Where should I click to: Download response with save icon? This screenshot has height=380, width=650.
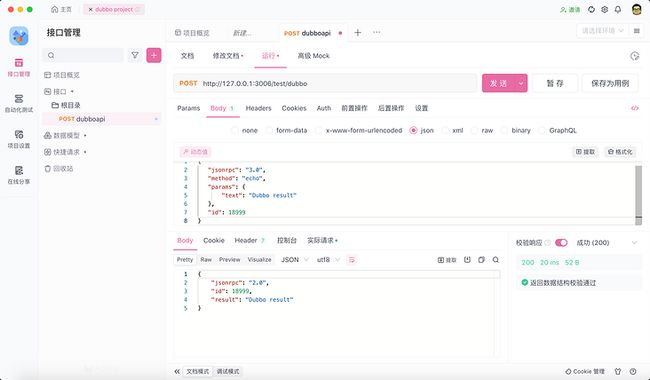pyautogui.click(x=467, y=260)
